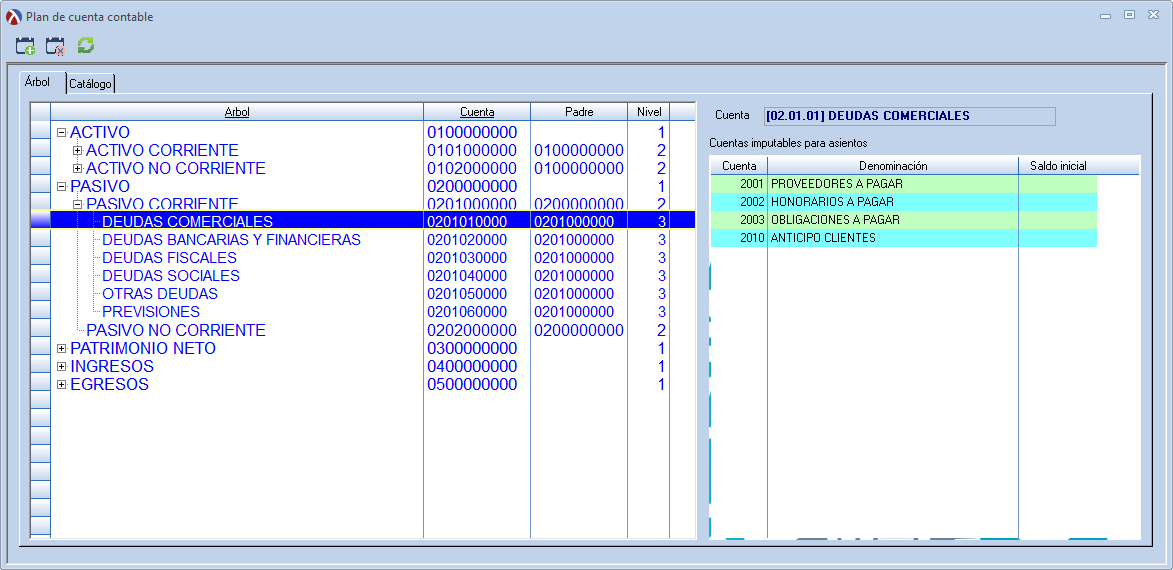Click the Nivel column header
The image size is (1173, 570).
(649, 111)
